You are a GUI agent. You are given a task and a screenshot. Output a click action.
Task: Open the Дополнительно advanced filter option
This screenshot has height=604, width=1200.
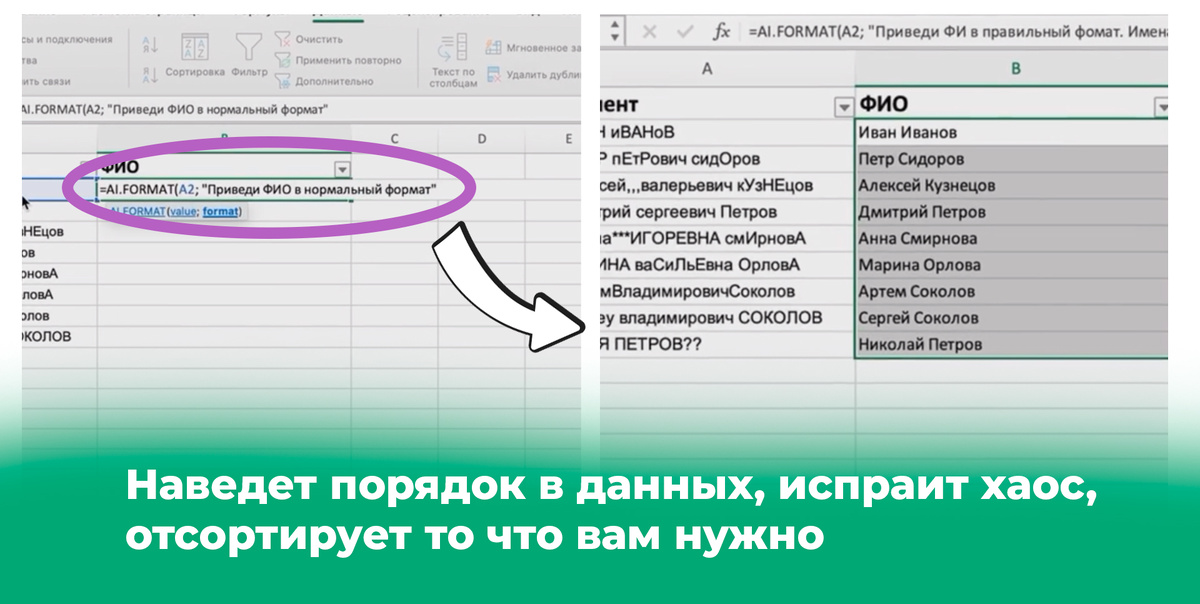click(324, 81)
